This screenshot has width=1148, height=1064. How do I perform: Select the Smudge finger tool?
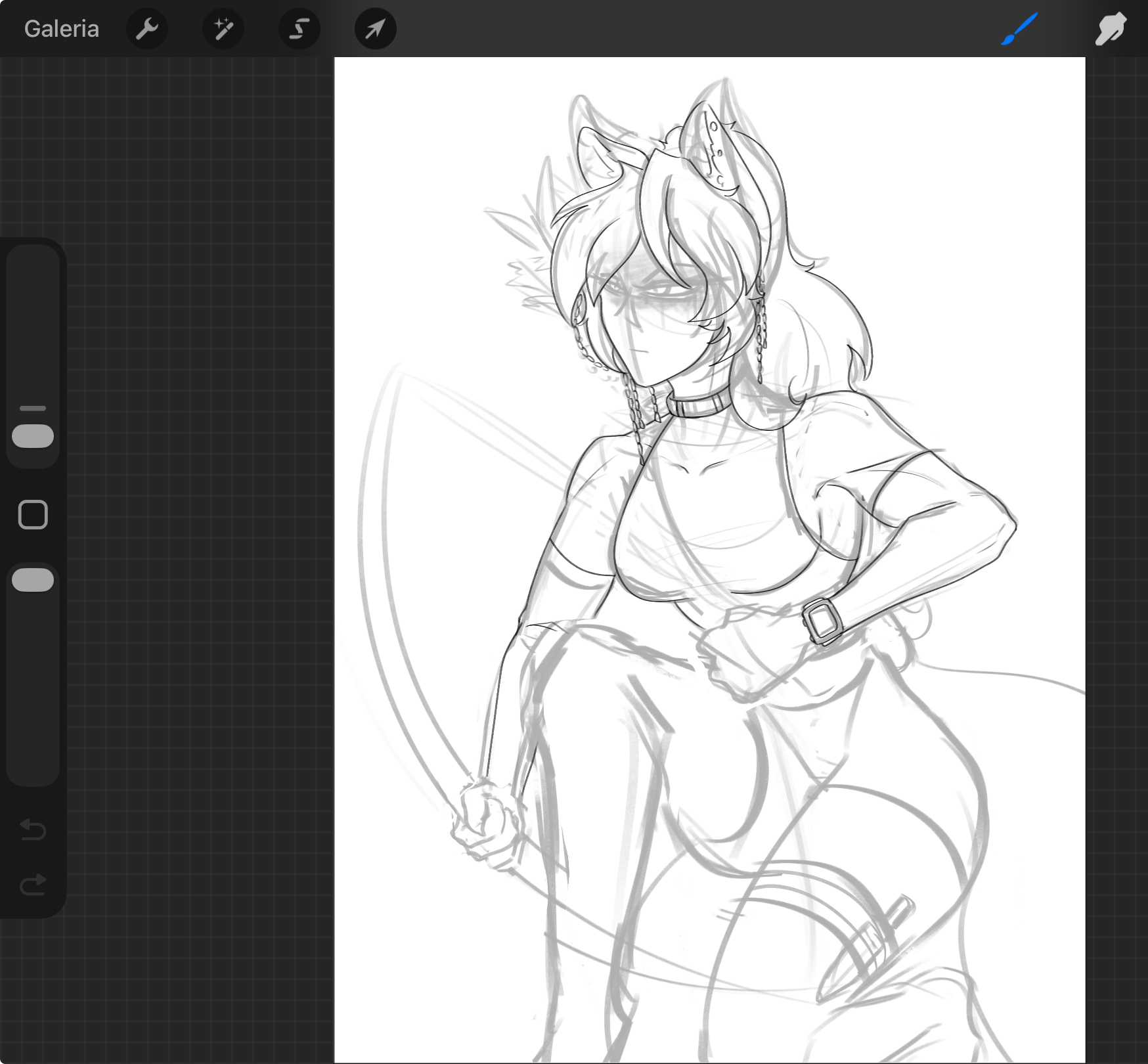tap(1110, 29)
